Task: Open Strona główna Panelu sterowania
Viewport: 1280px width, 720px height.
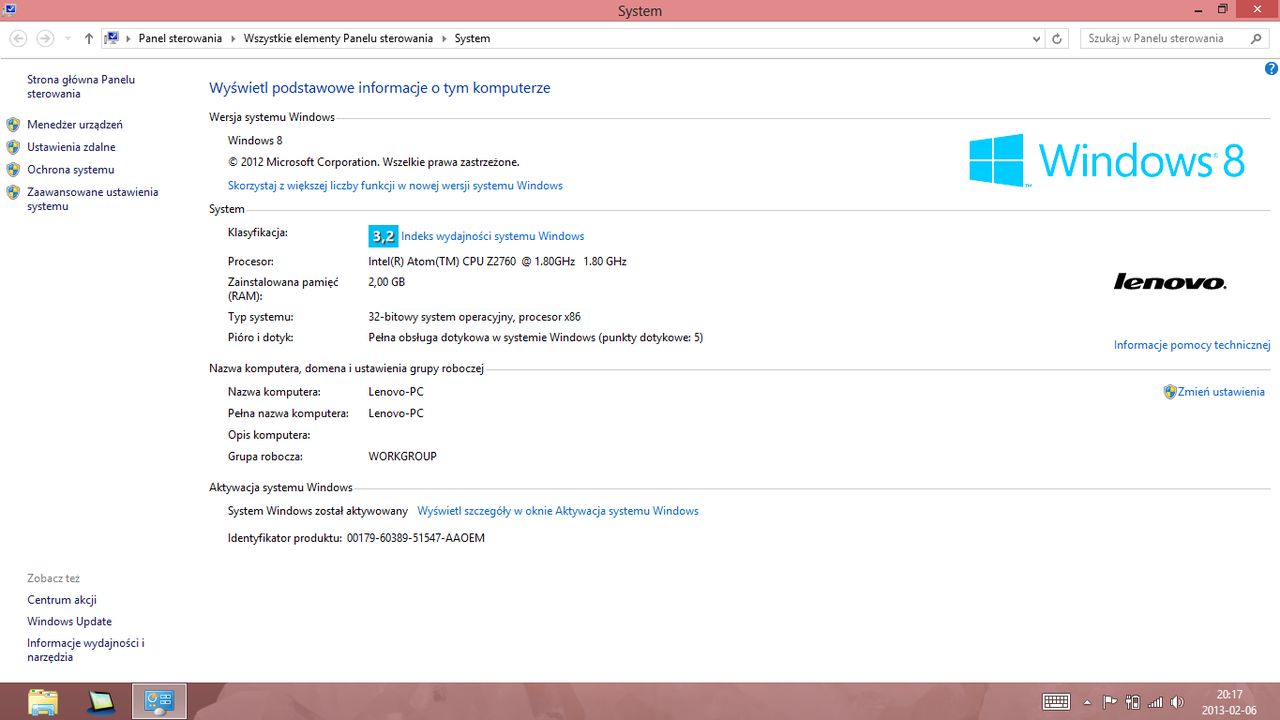Action: tap(81, 86)
